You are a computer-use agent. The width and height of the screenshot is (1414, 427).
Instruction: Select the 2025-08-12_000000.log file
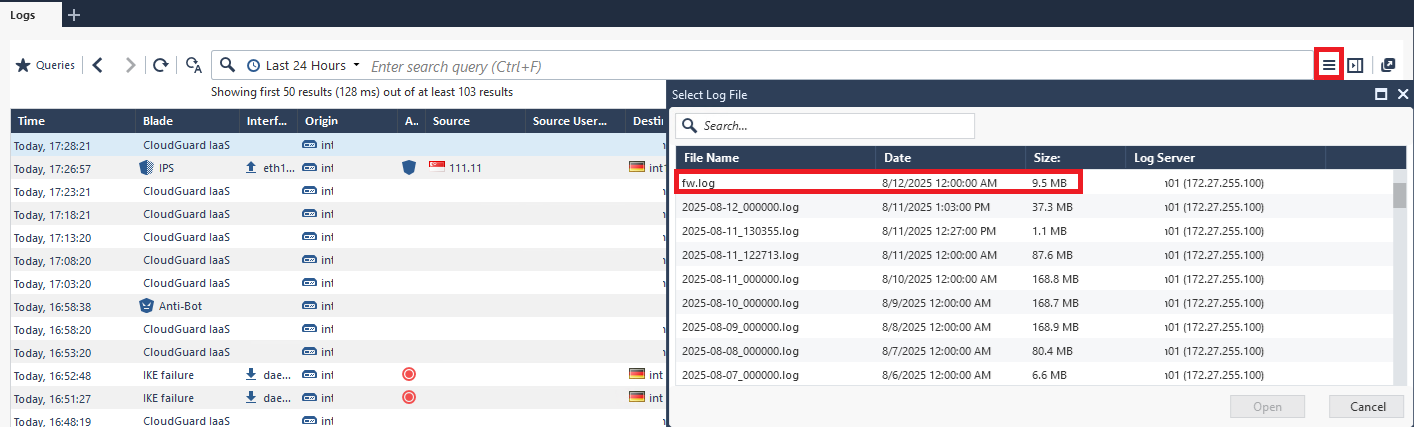pyautogui.click(x=1035, y=207)
